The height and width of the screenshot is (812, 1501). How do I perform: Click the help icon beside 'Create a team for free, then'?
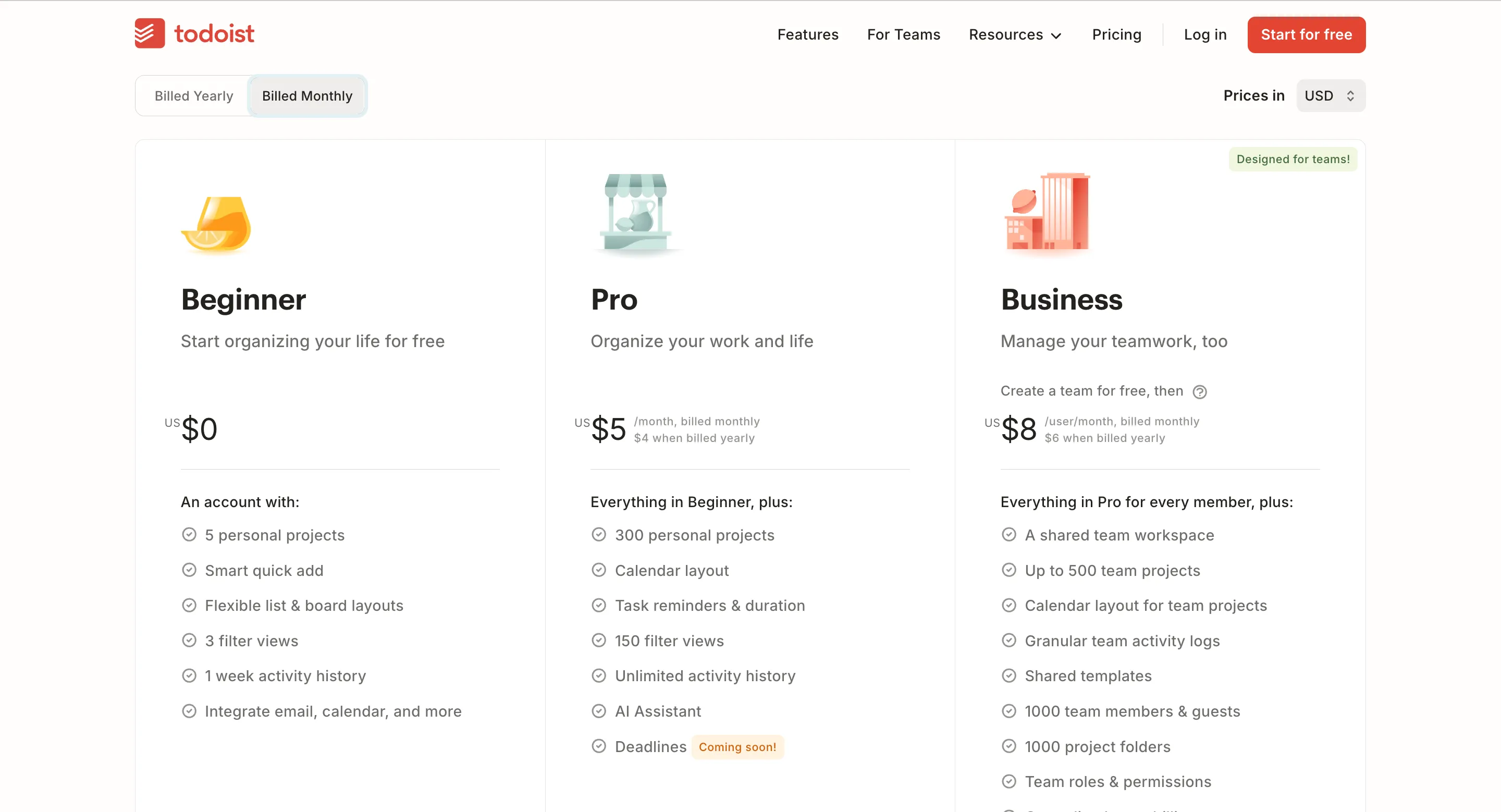(x=1199, y=392)
